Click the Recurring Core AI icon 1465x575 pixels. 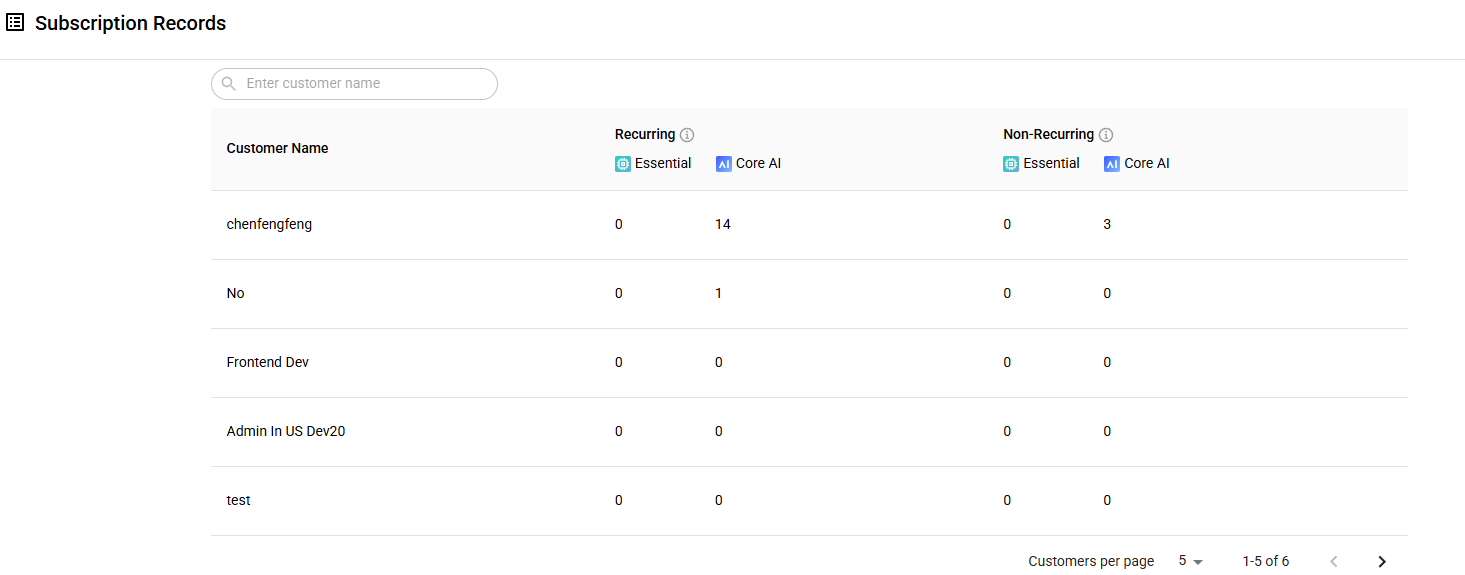point(724,164)
